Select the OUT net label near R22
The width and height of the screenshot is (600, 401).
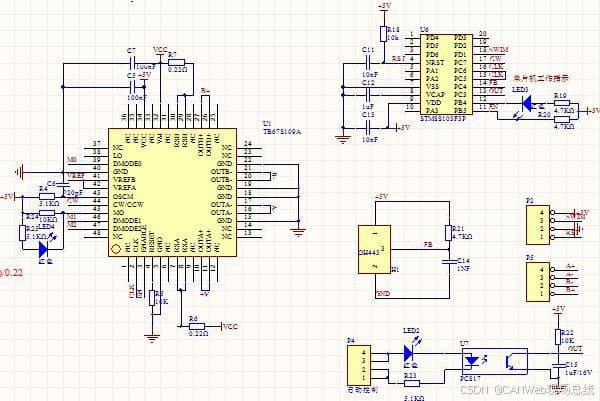click(575, 349)
